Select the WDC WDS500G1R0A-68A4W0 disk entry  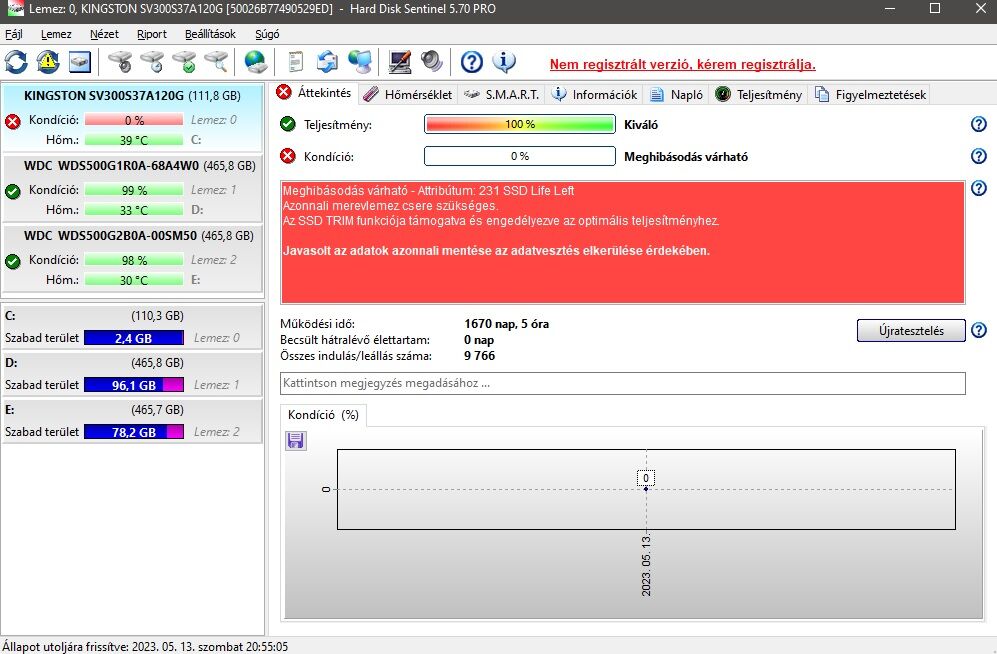(132, 188)
